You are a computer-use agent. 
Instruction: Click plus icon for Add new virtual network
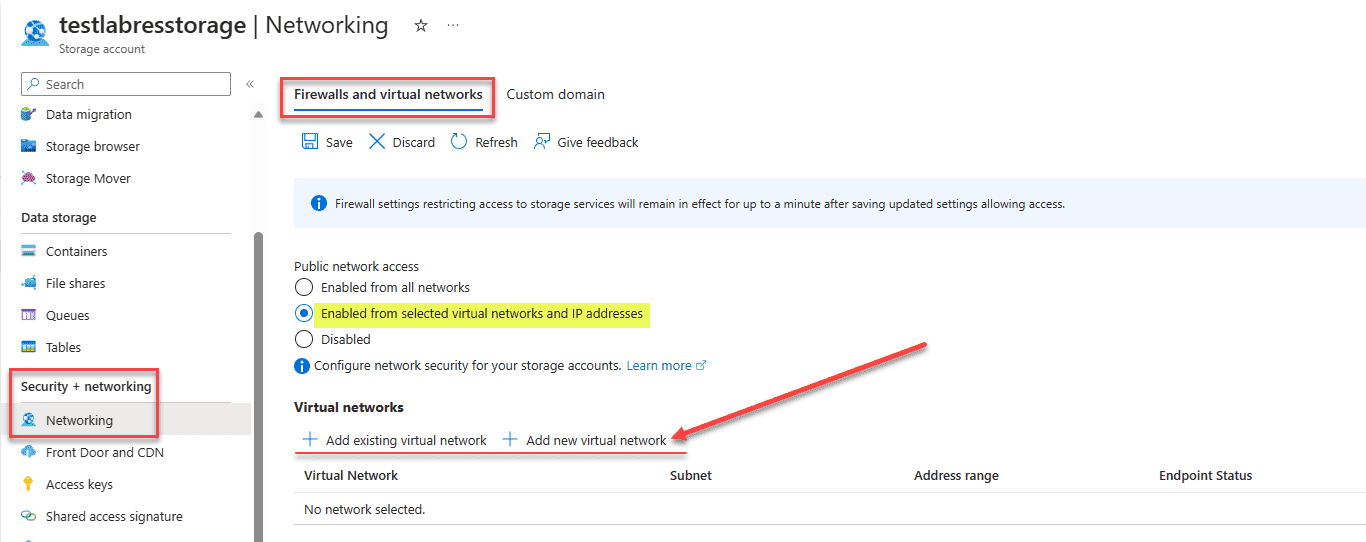click(510, 440)
